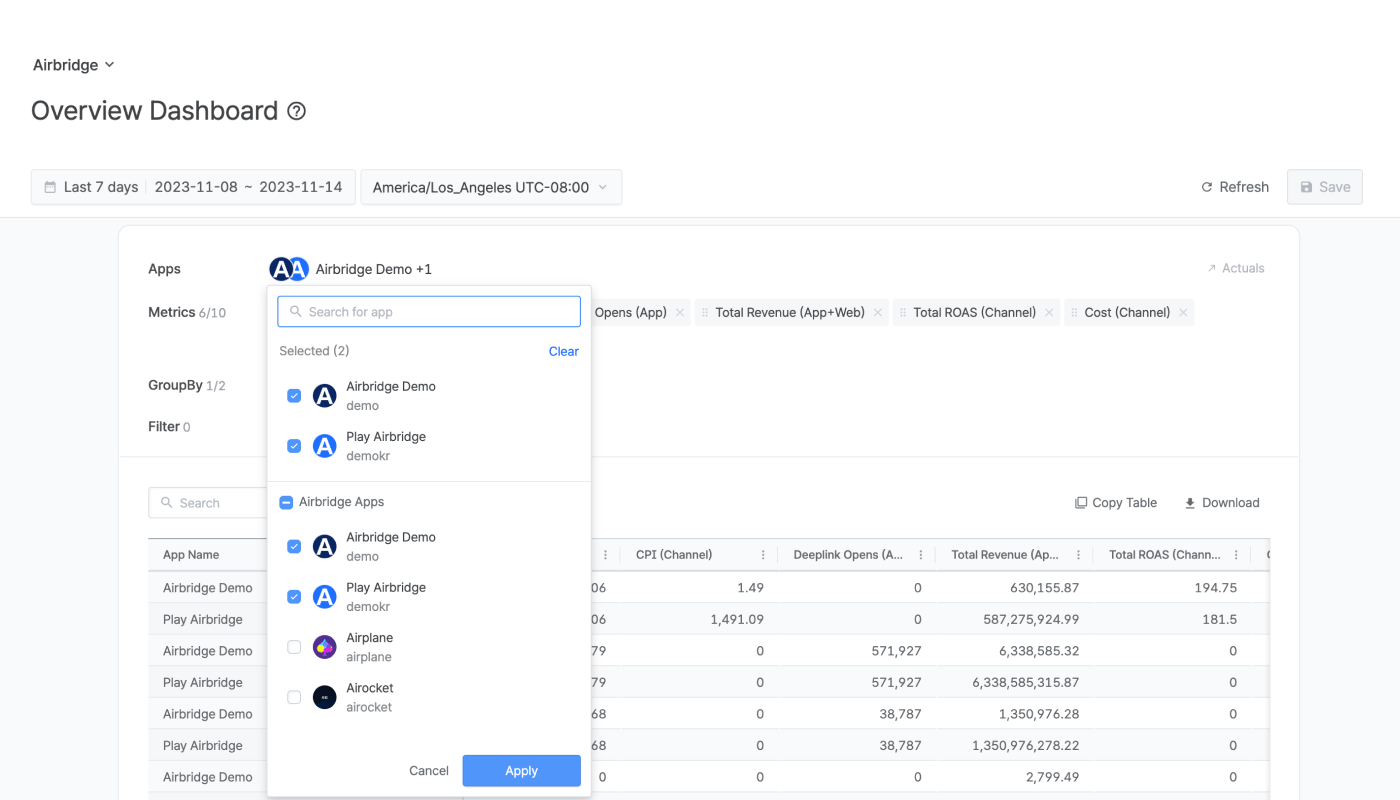Click Play Airbridge icon in Selected list

tap(325, 446)
